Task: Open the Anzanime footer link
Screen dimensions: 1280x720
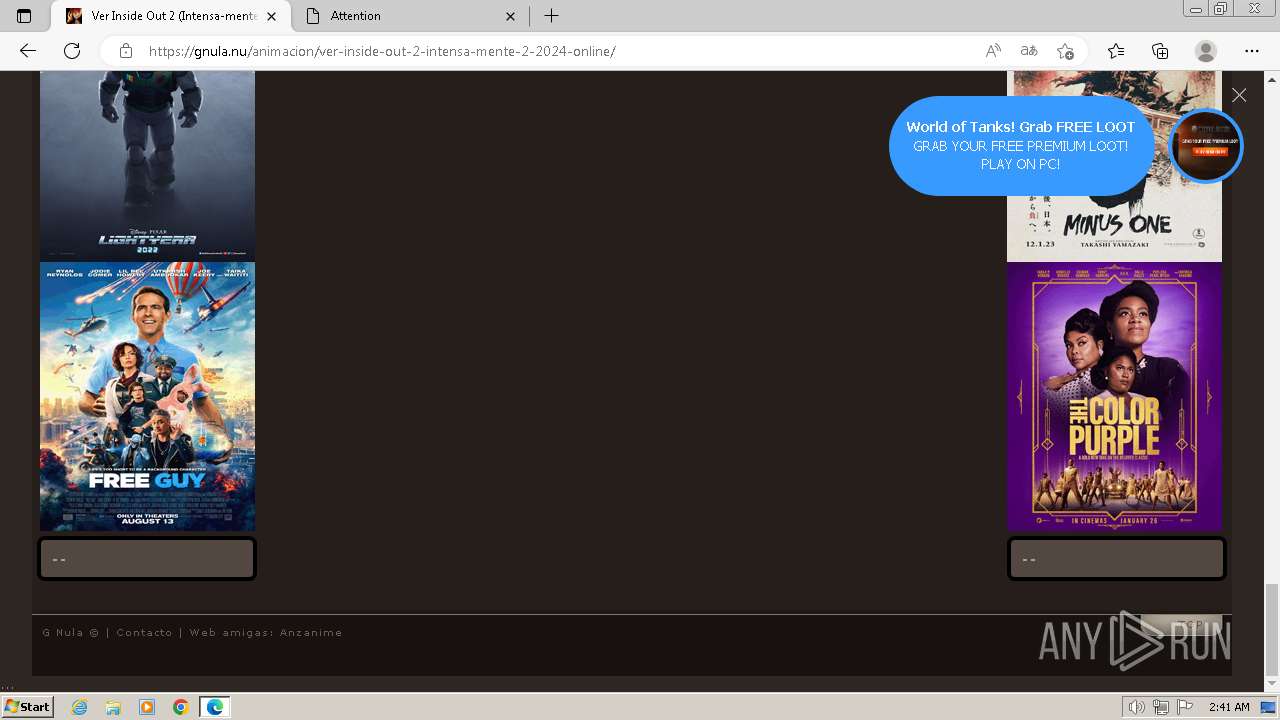Action: point(311,632)
